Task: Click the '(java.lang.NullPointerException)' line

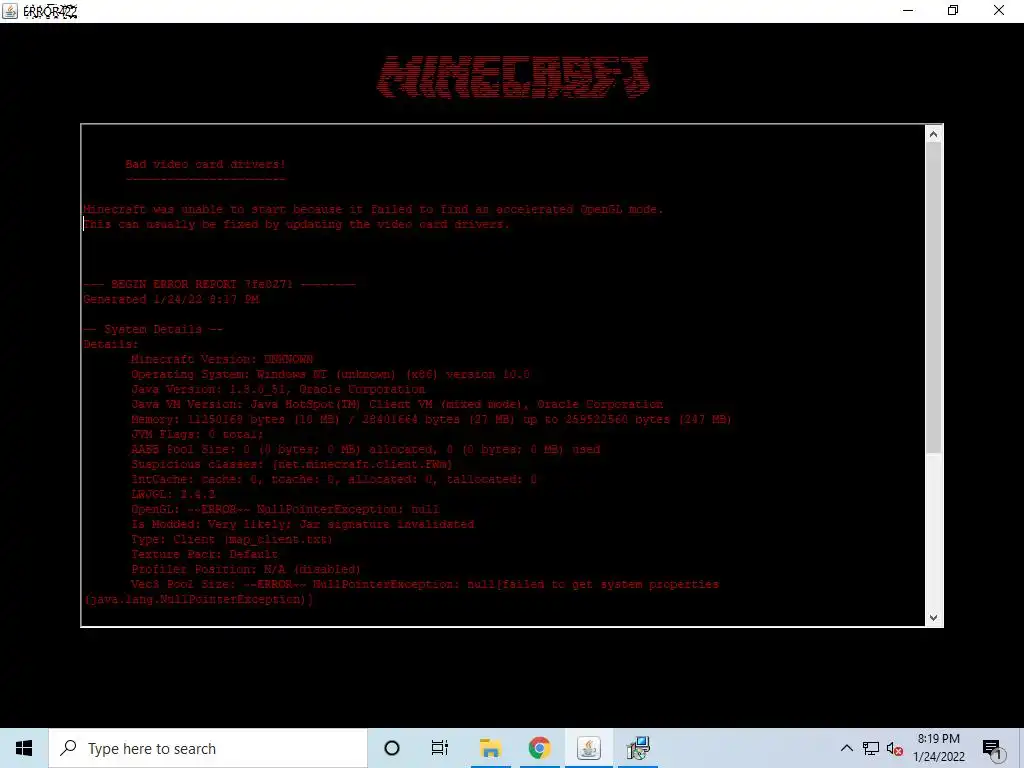Action: [x=199, y=600]
